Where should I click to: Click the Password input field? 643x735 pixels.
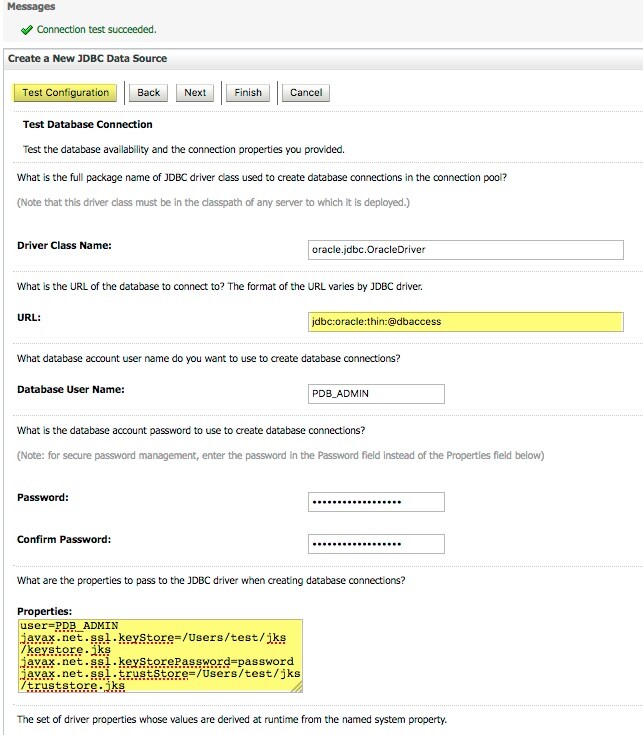coord(376,502)
